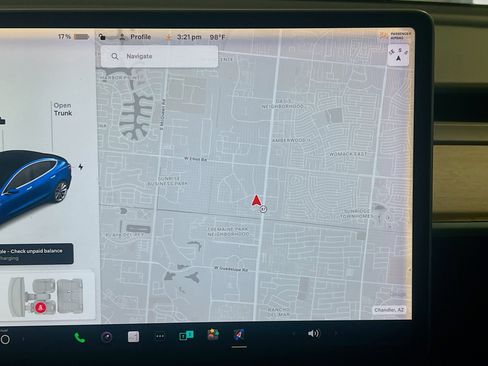Tap the left temperature arrow near the controls icon

pos(23,339)
